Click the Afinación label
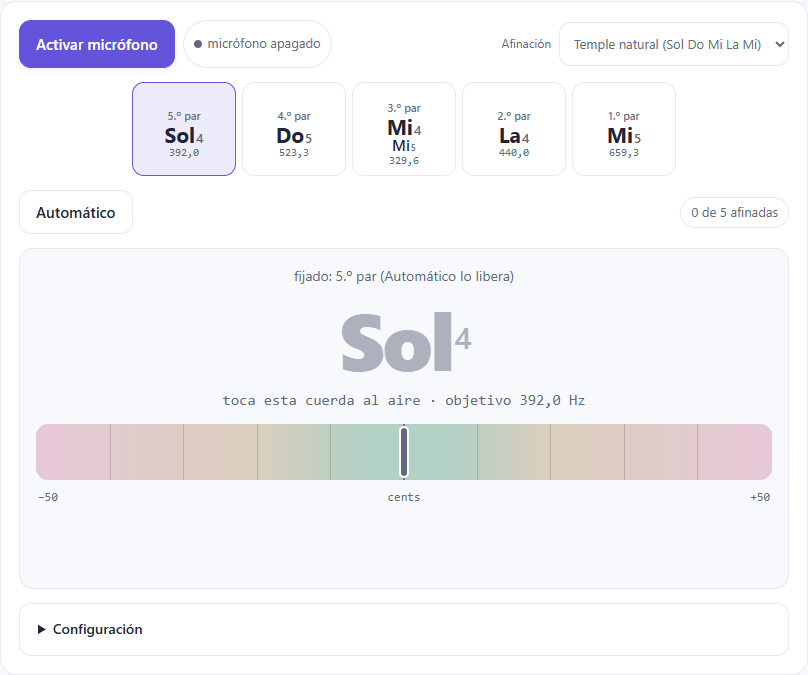Image resolution: width=808 pixels, height=675 pixels. pos(526,44)
